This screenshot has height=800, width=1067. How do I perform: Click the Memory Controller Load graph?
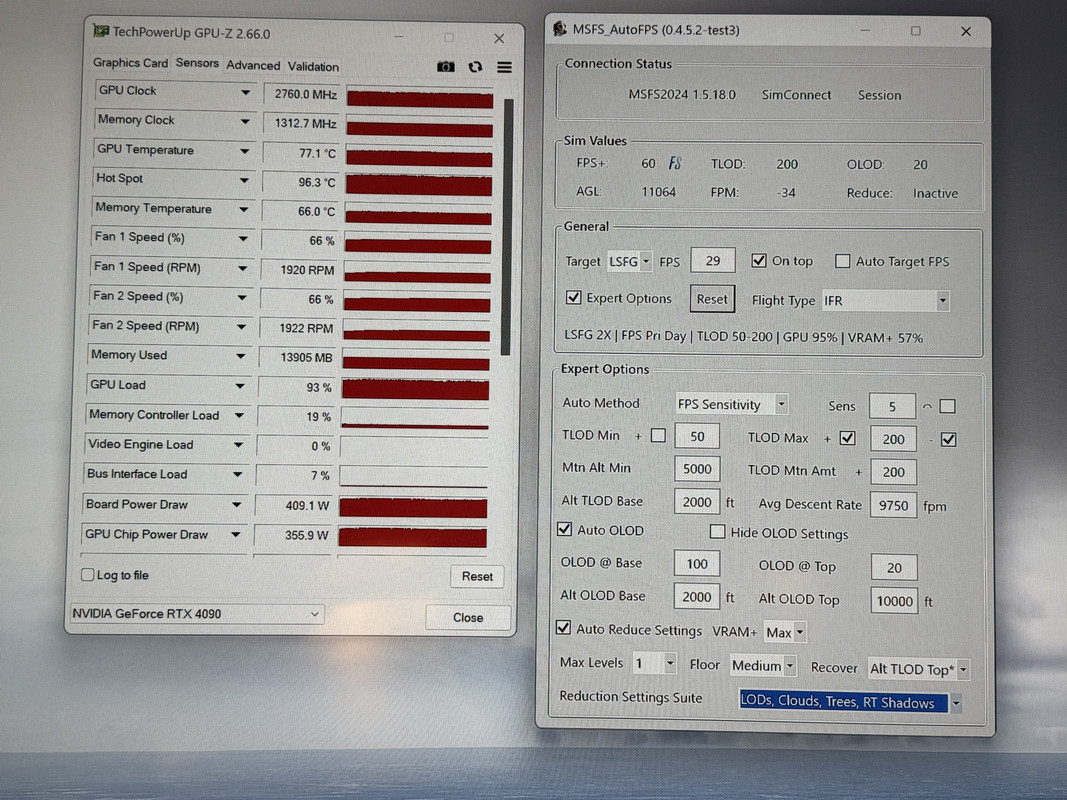click(x=415, y=418)
